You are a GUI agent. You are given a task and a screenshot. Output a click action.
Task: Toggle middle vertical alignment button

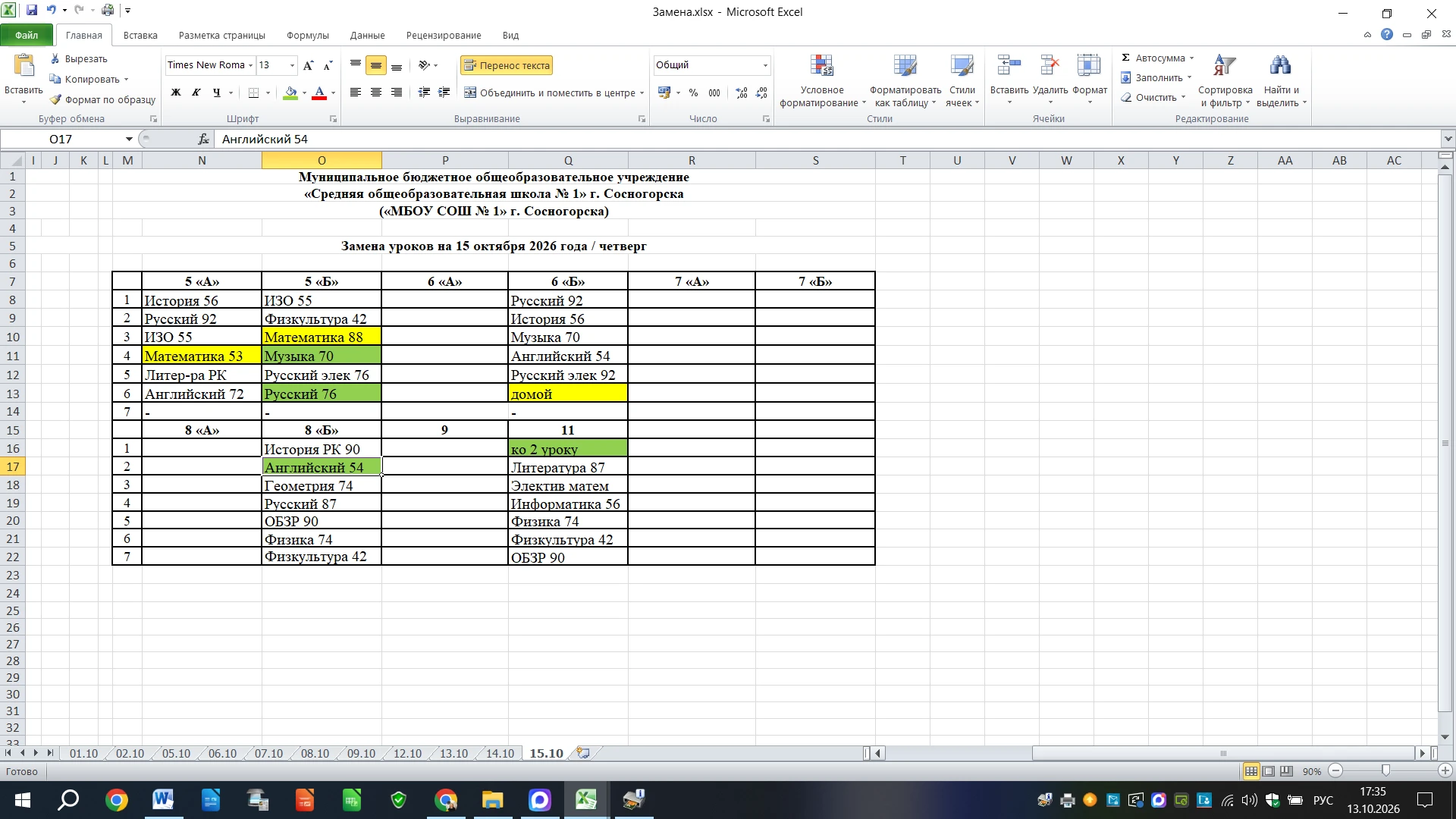tap(375, 65)
